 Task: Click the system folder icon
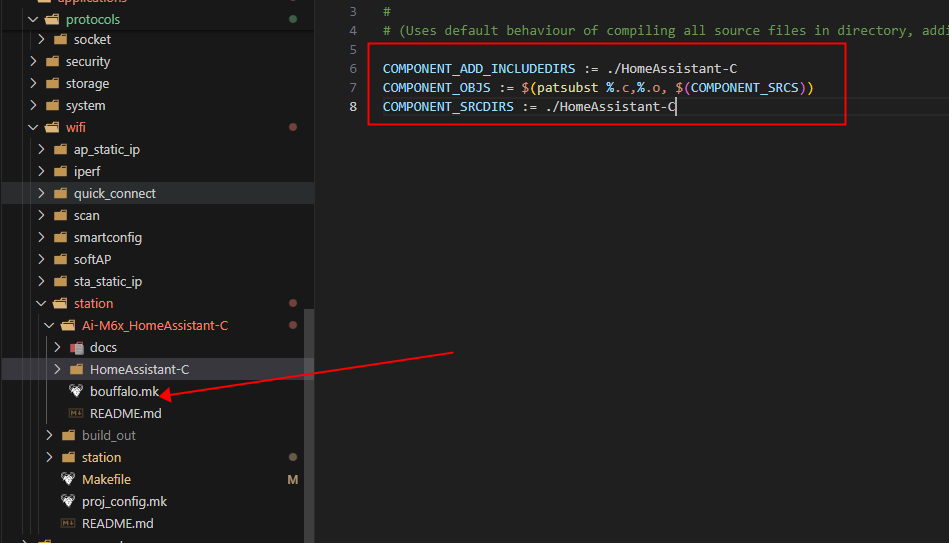click(x=52, y=105)
